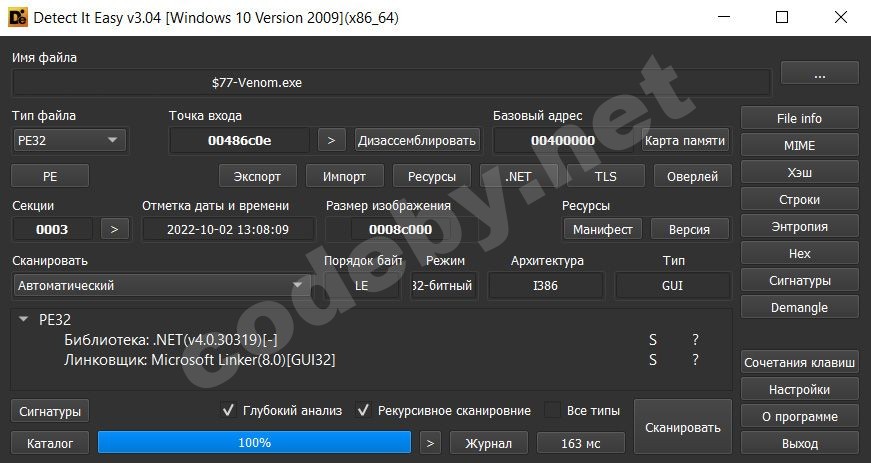The width and height of the screenshot is (871, 463).
Task: Collapse the PE32 tree node
Action: tap(23, 319)
